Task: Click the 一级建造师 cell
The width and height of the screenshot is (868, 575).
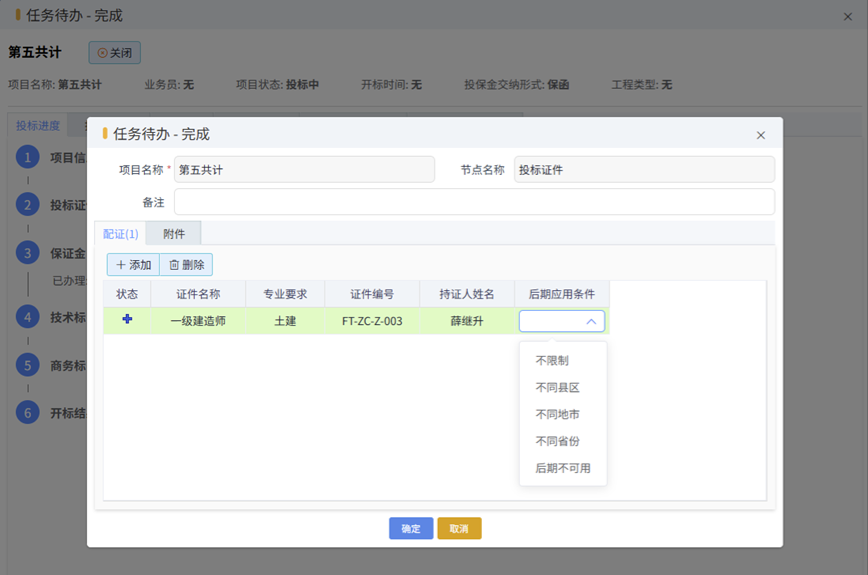Action: (x=198, y=321)
